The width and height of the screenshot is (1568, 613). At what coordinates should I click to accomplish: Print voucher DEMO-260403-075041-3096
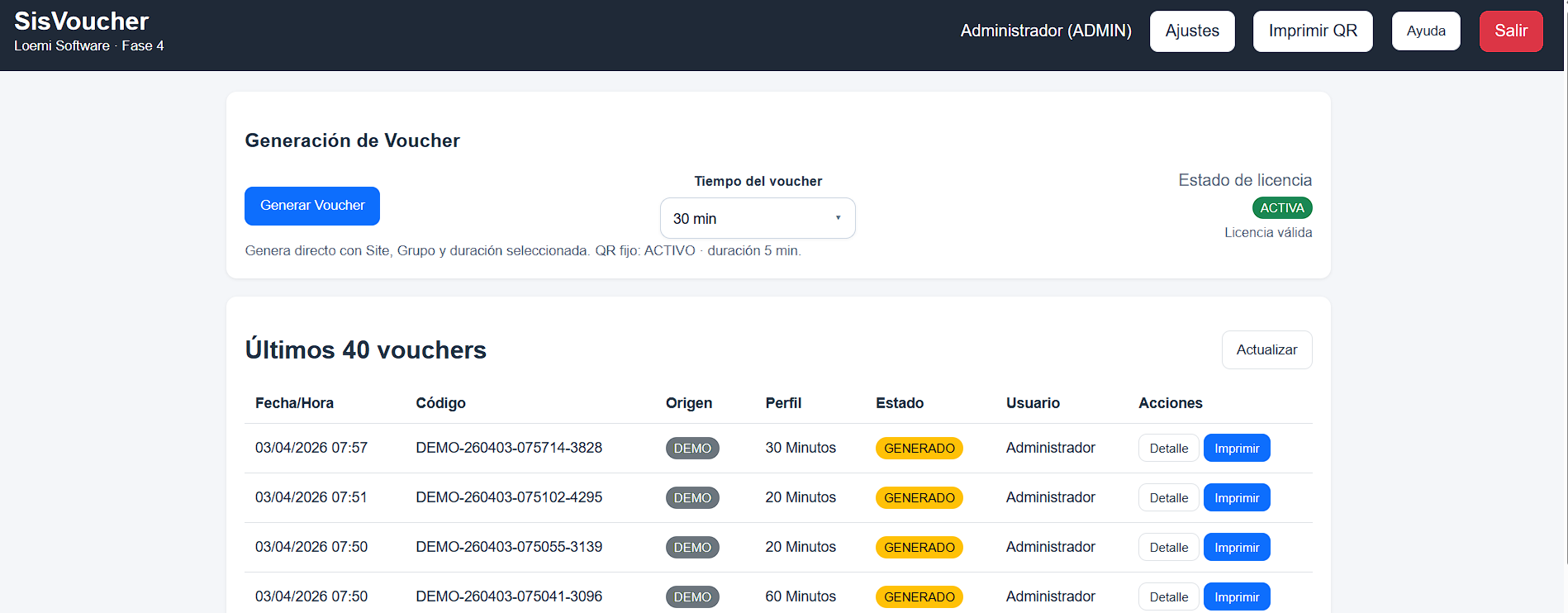point(1237,596)
